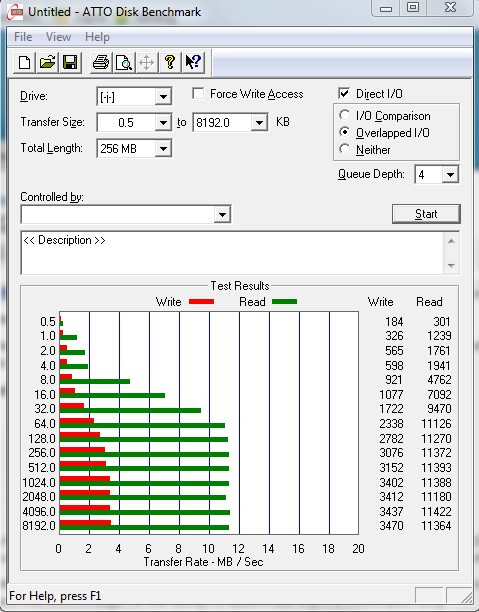Activate context help arrow-question icon
Image resolution: width=479 pixels, height=612 pixels.
pos(193,62)
